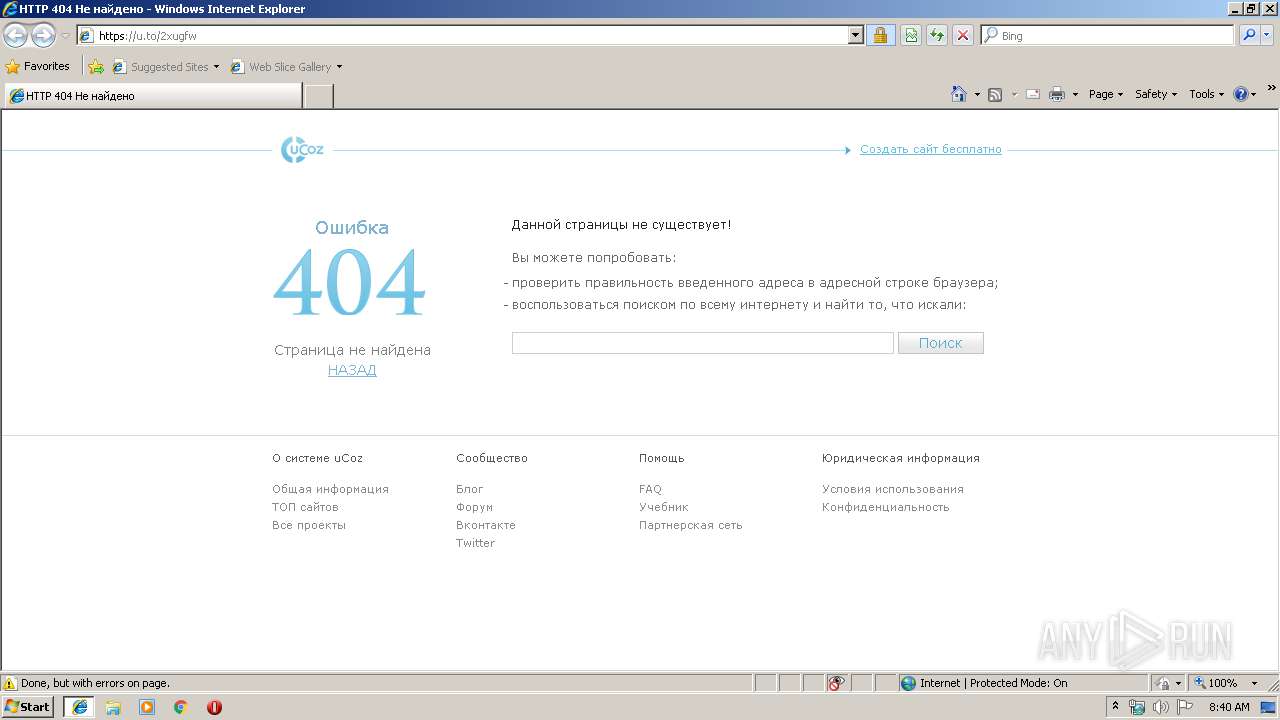Click the uCoz page search input field
Screen dimensions: 1280x720
703,343
